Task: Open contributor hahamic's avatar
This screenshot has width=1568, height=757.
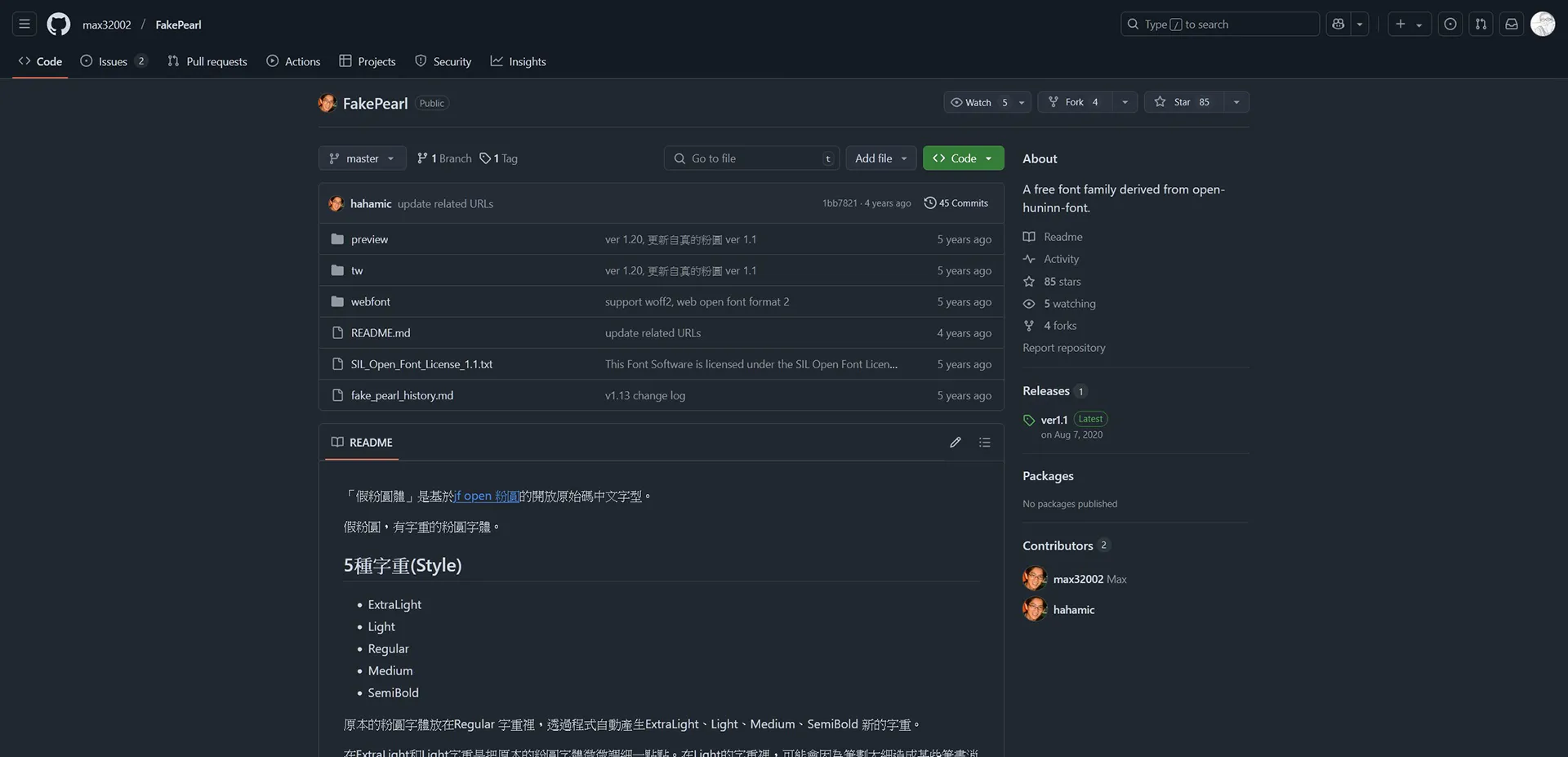Action: pyautogui.click(x=1035, y=609)
